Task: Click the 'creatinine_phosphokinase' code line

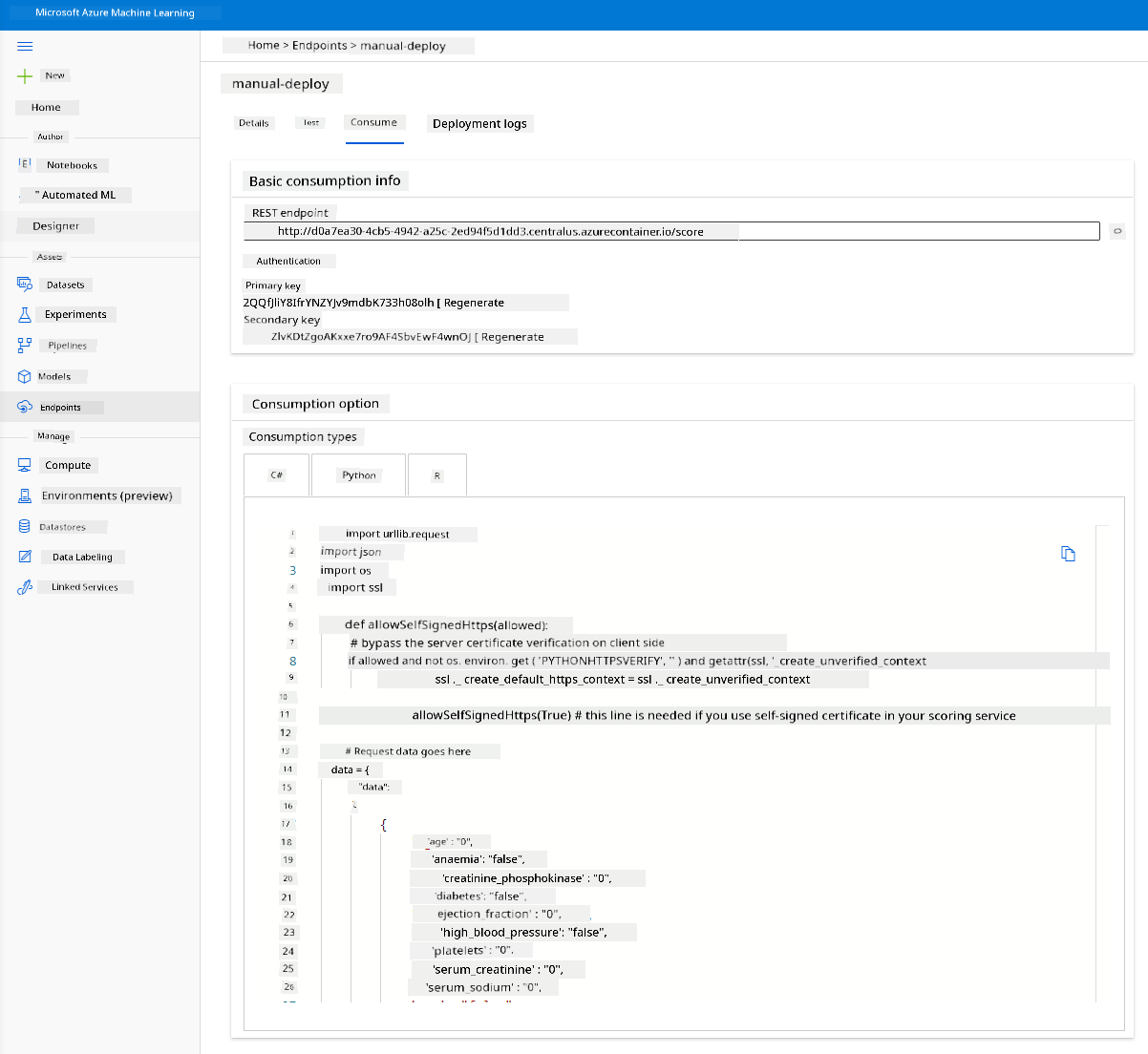Action: [x=526, y=877]
